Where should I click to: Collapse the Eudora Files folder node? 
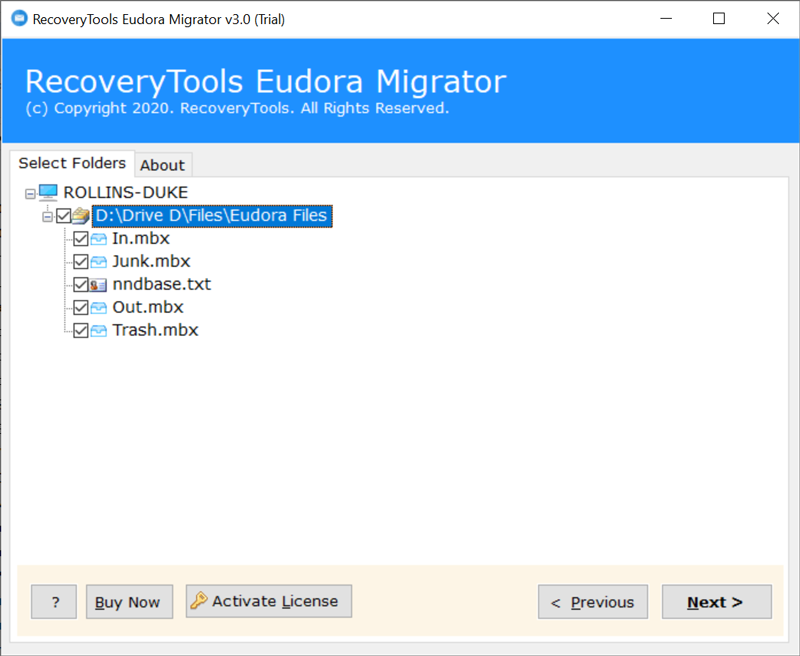(x=47, y=217)
